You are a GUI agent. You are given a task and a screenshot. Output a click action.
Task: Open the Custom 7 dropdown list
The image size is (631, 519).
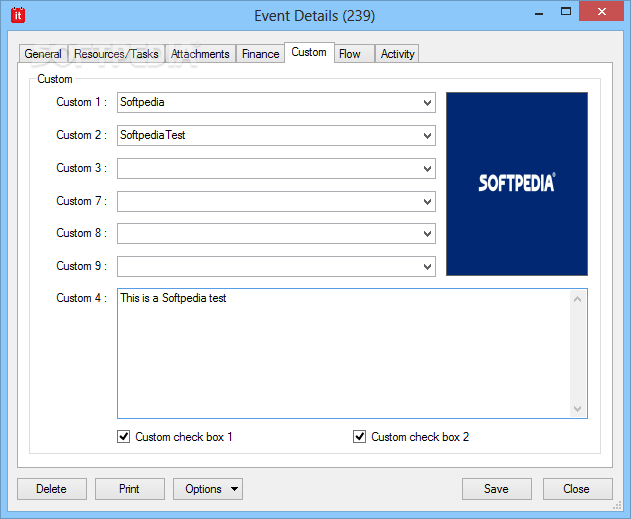427,202
